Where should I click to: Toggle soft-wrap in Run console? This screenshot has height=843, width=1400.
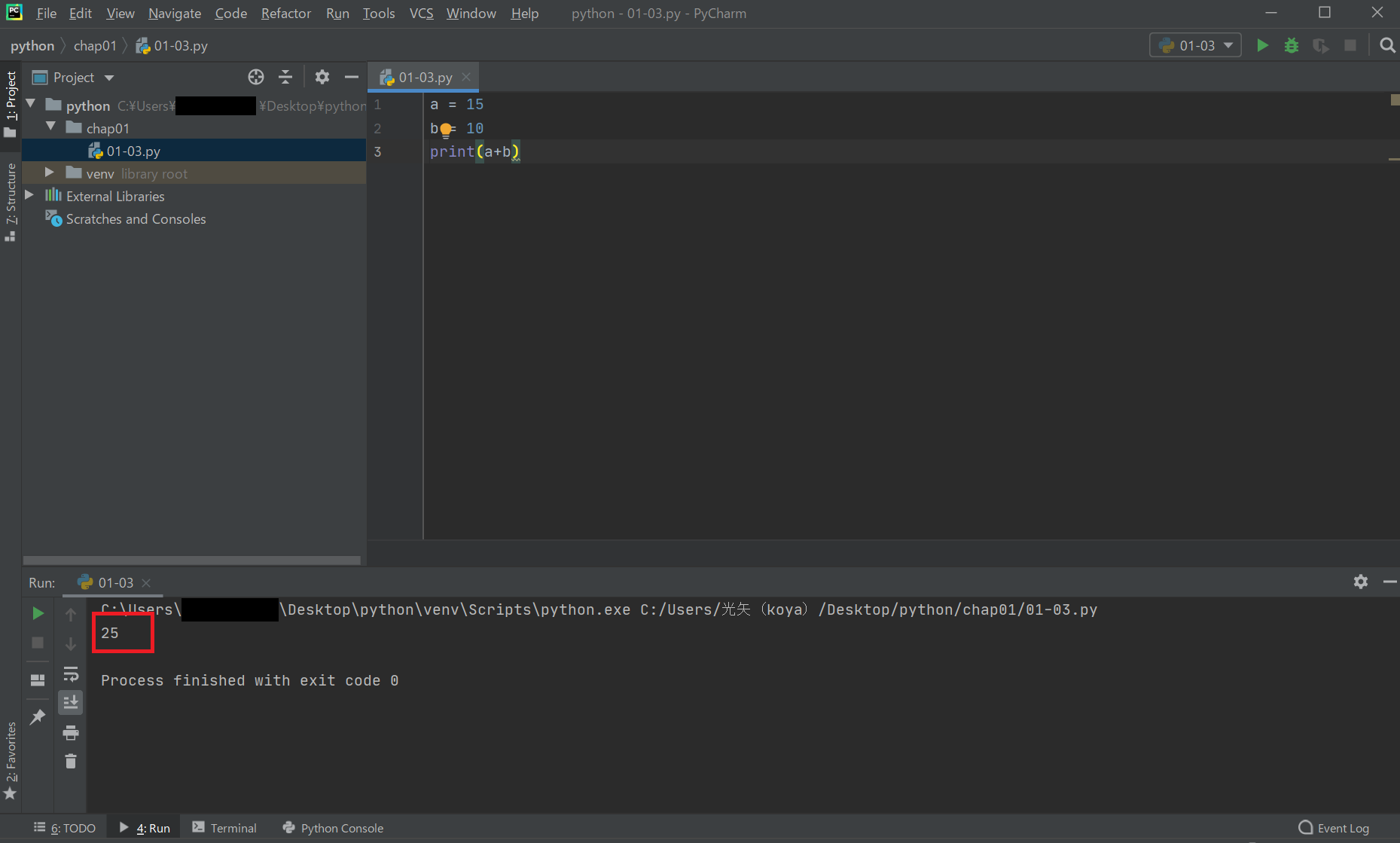pos(71,673)
